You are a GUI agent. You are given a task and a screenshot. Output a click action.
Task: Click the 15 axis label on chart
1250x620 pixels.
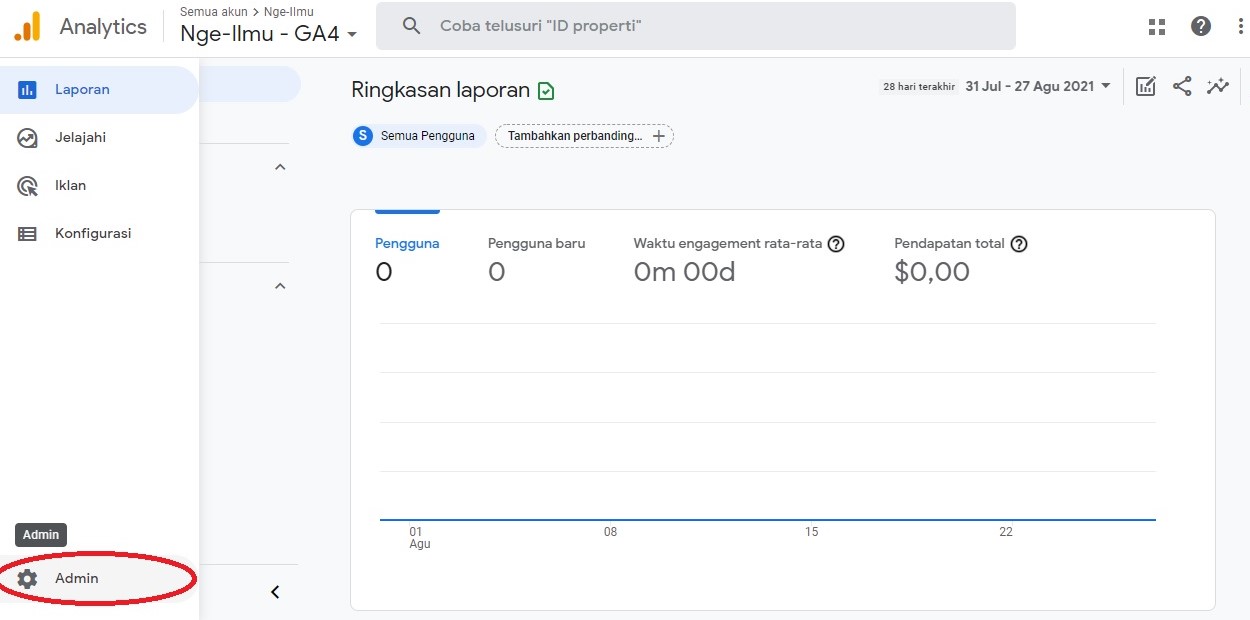pyautogui.click(x=812, y=532)
